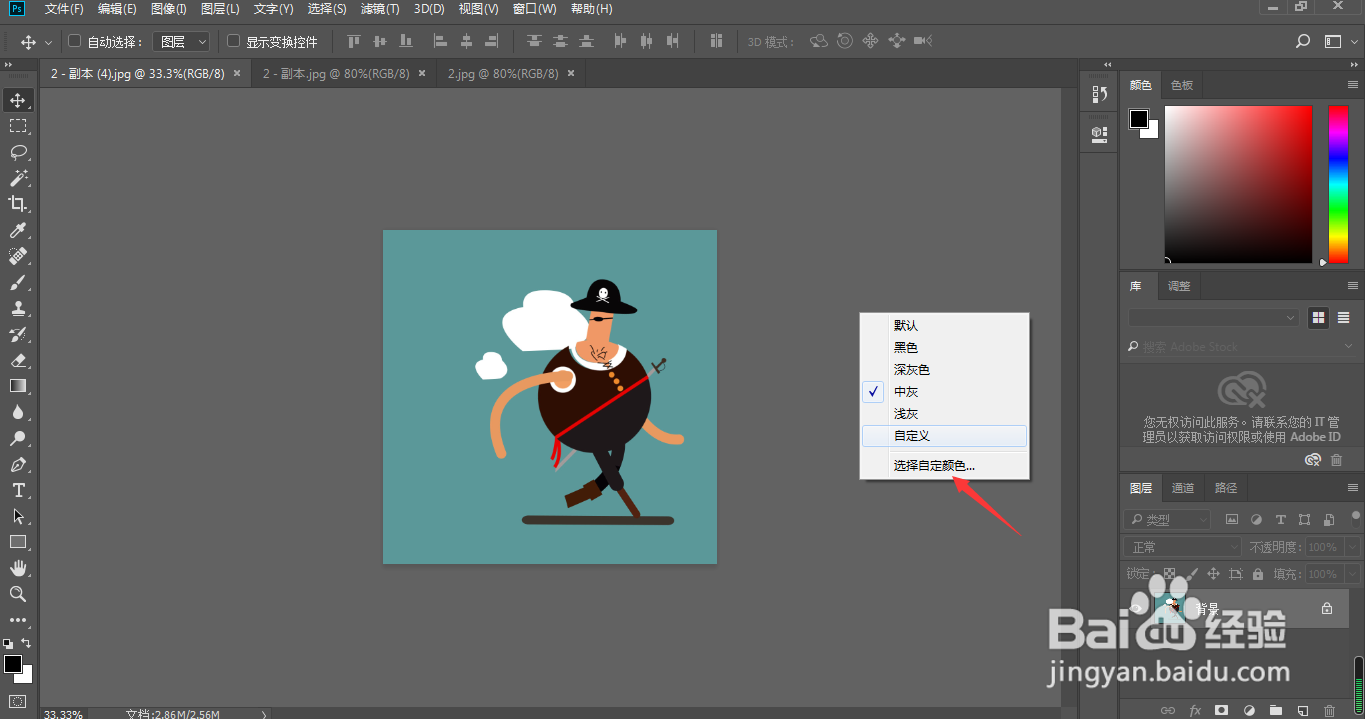Image resolution: width=1365 pixels, height=719 pixels.
Task: Open the 图层 auto-select target dropdown
Action: (x=182, y=42)
